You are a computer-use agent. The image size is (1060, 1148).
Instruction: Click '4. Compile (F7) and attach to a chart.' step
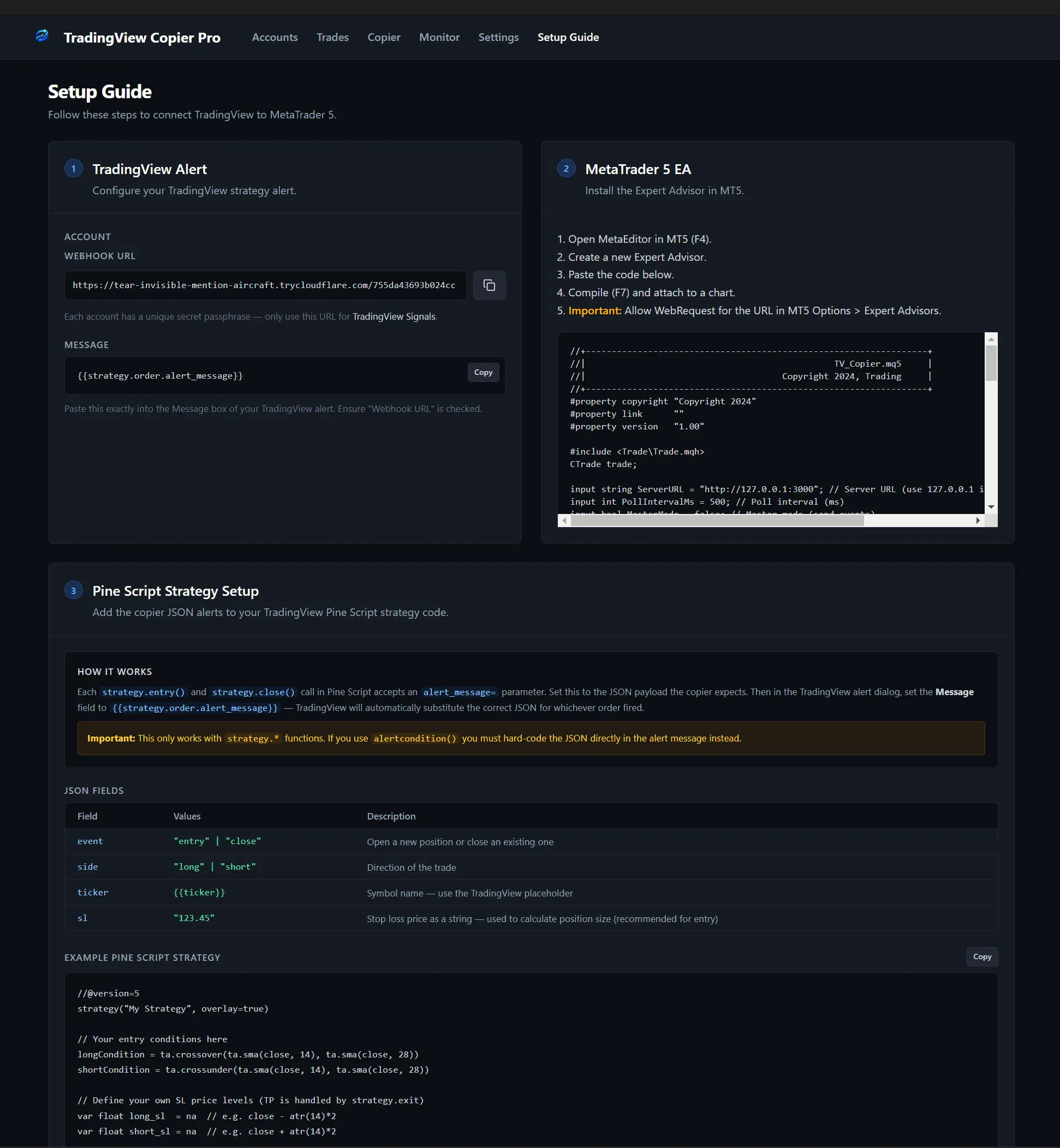point(646,292)
